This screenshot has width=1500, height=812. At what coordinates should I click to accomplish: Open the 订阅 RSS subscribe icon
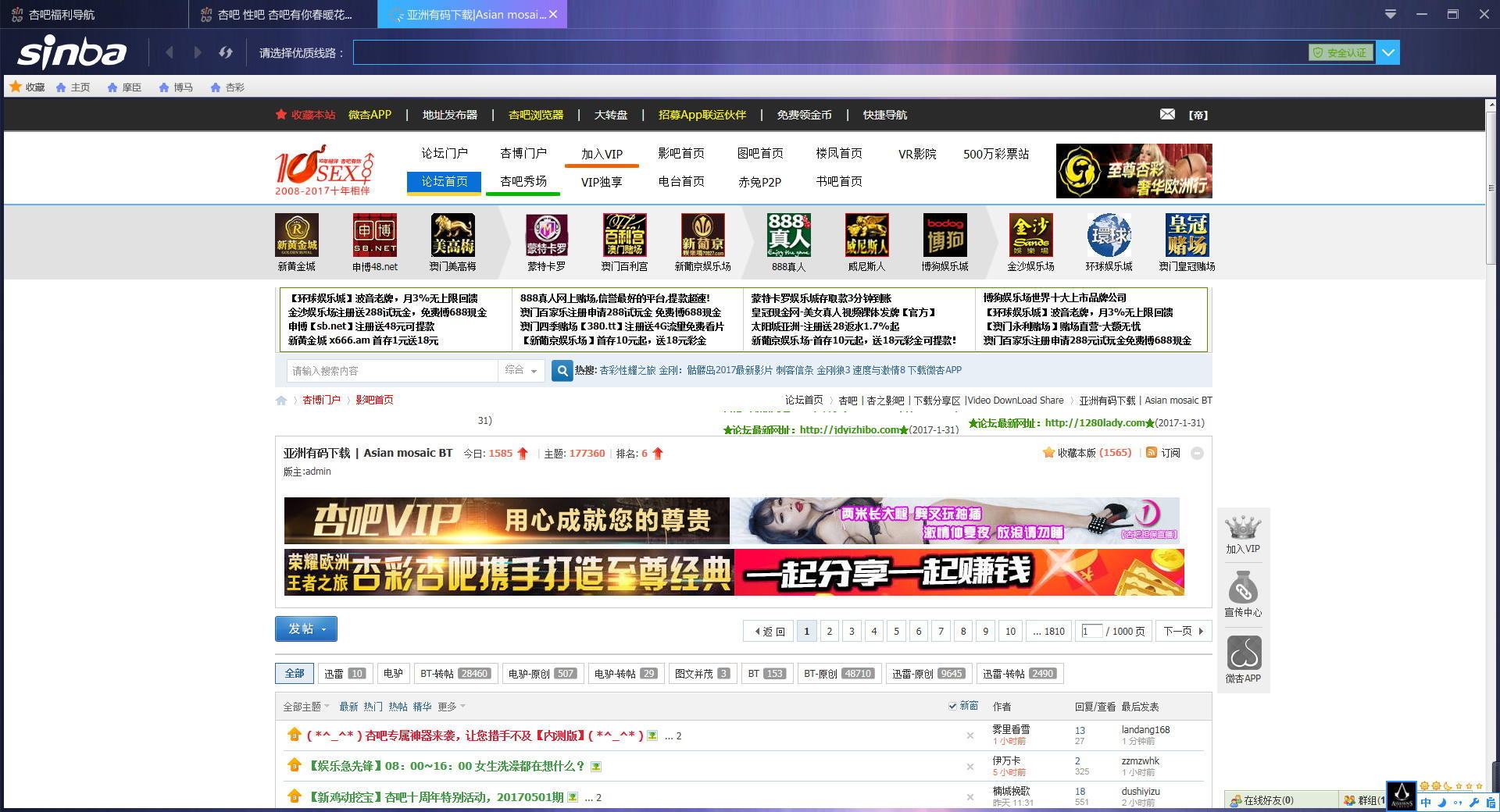(1152, 453)
